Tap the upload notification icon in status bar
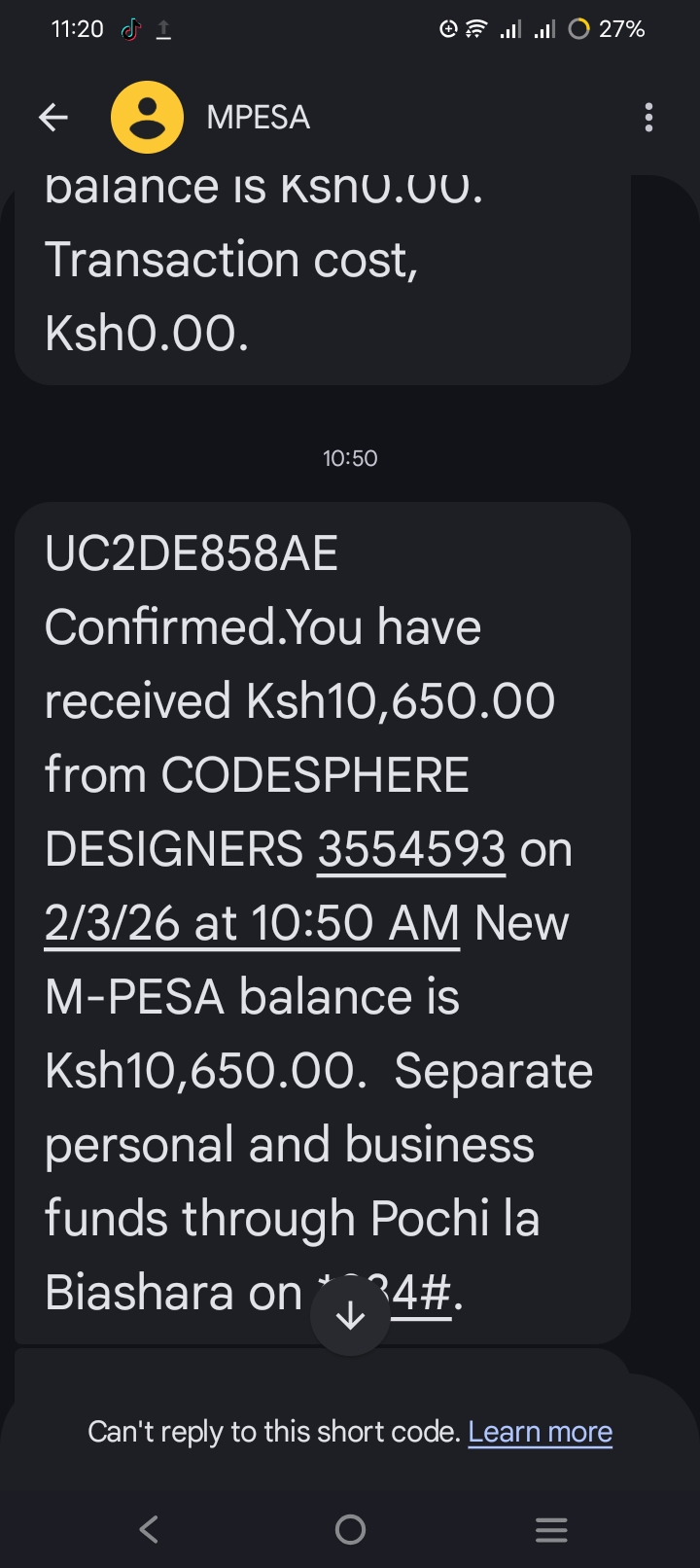700x1568 pixels. [163, 29]
